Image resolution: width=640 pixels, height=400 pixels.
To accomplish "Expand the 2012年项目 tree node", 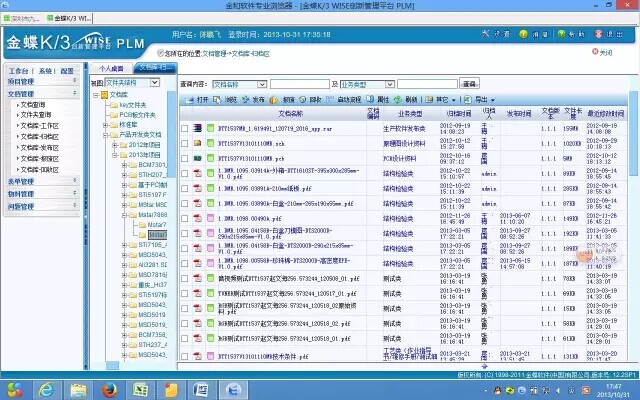I will [115, 145].
